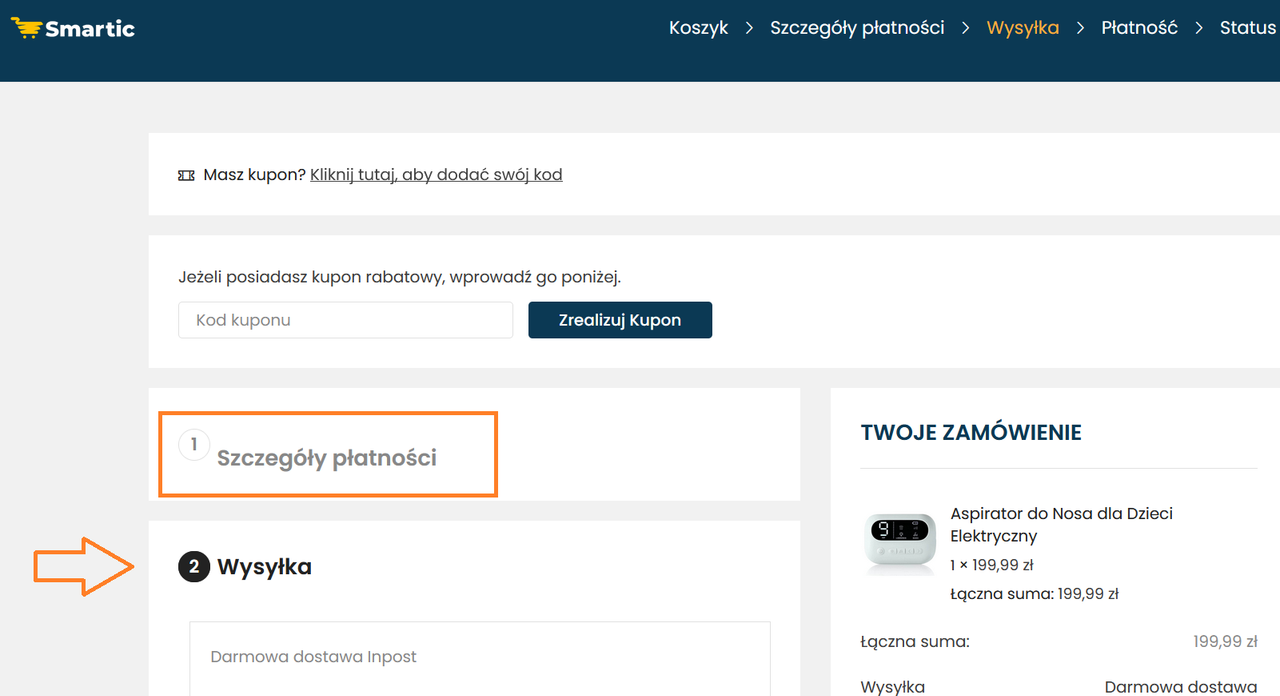
Task: Select the step 1 circle badge
Action: 194,444
